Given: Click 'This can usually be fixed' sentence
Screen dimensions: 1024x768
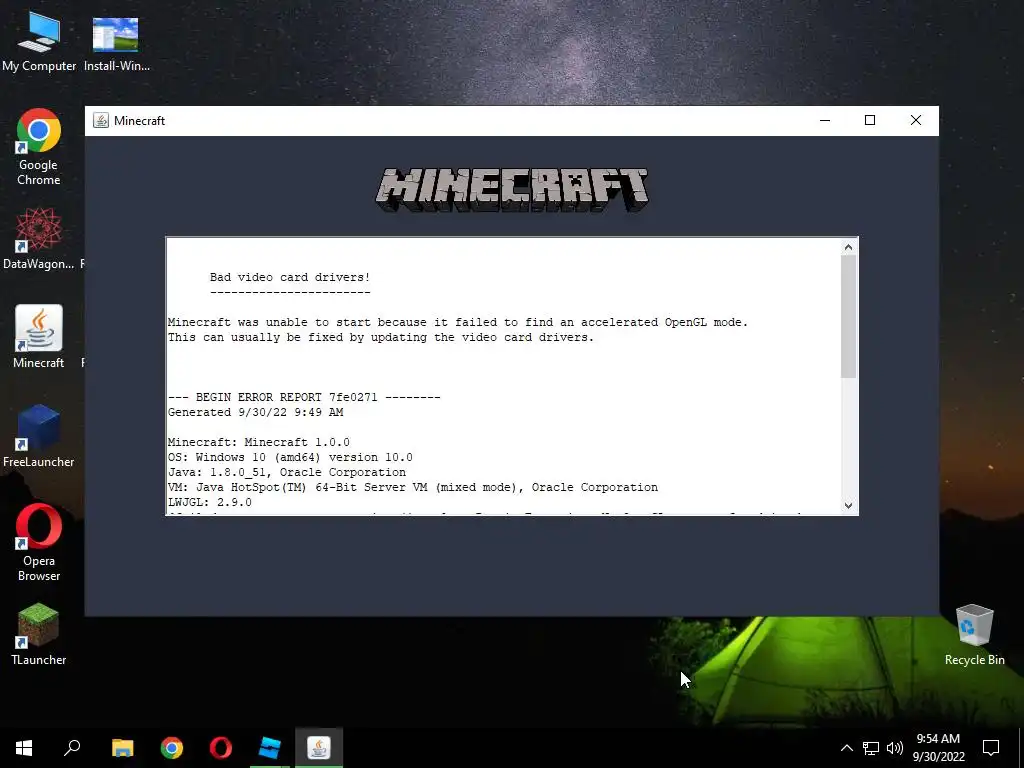Looking at the screenshot, I should point(381,337).
